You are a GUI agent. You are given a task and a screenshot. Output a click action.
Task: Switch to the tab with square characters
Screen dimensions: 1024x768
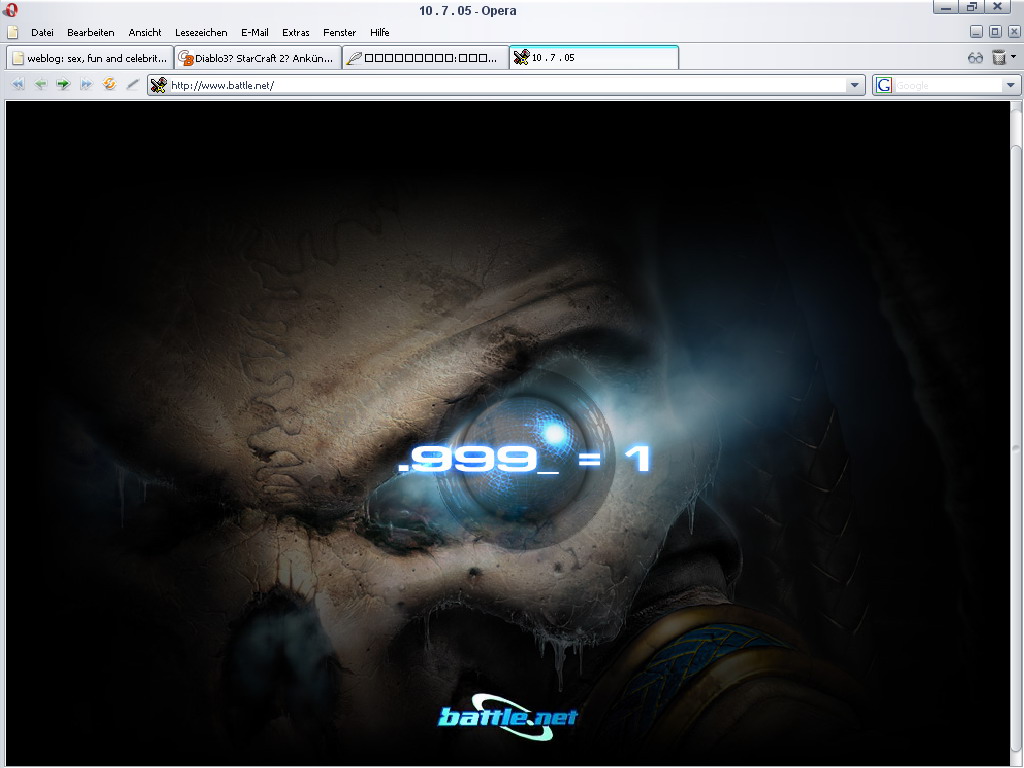pyautogui.click(x=425, y=57)
